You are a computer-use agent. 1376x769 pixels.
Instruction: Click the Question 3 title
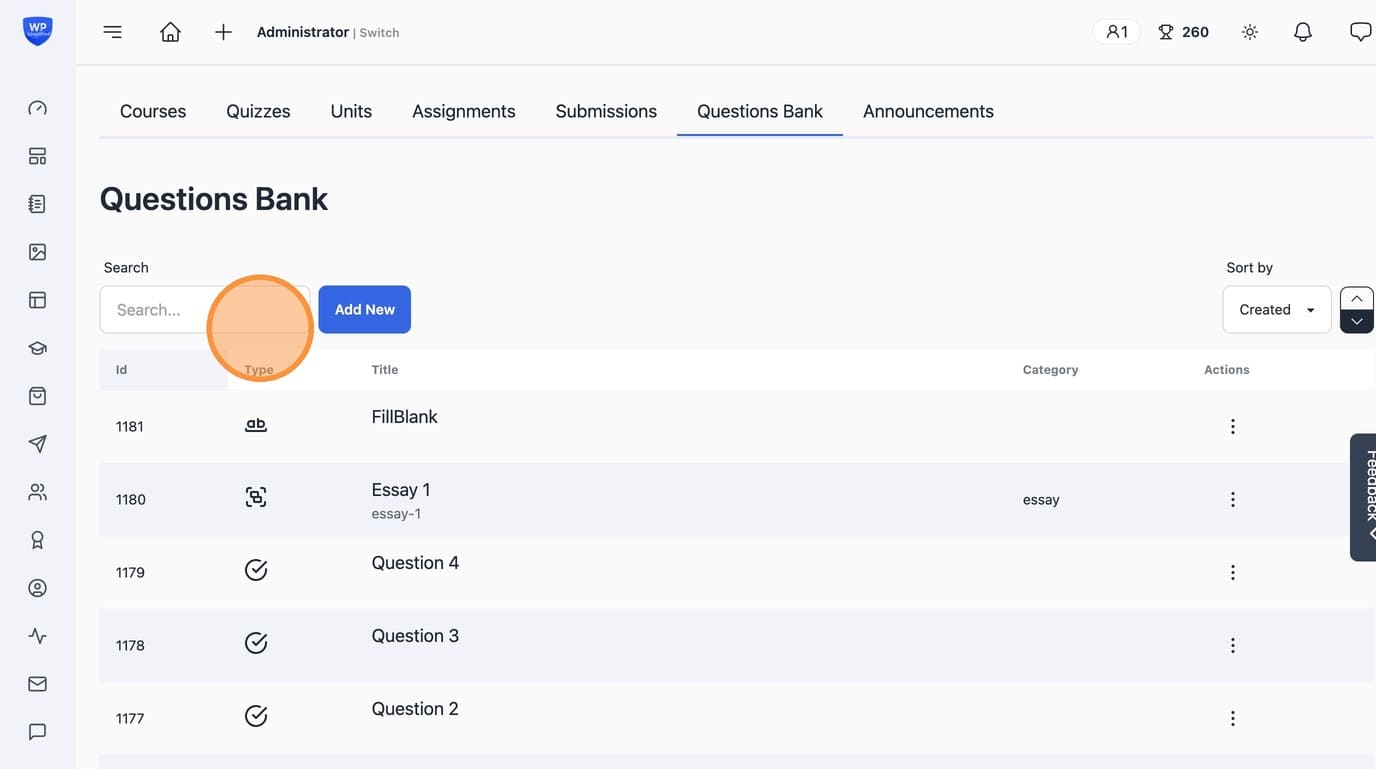pos(415,636)
